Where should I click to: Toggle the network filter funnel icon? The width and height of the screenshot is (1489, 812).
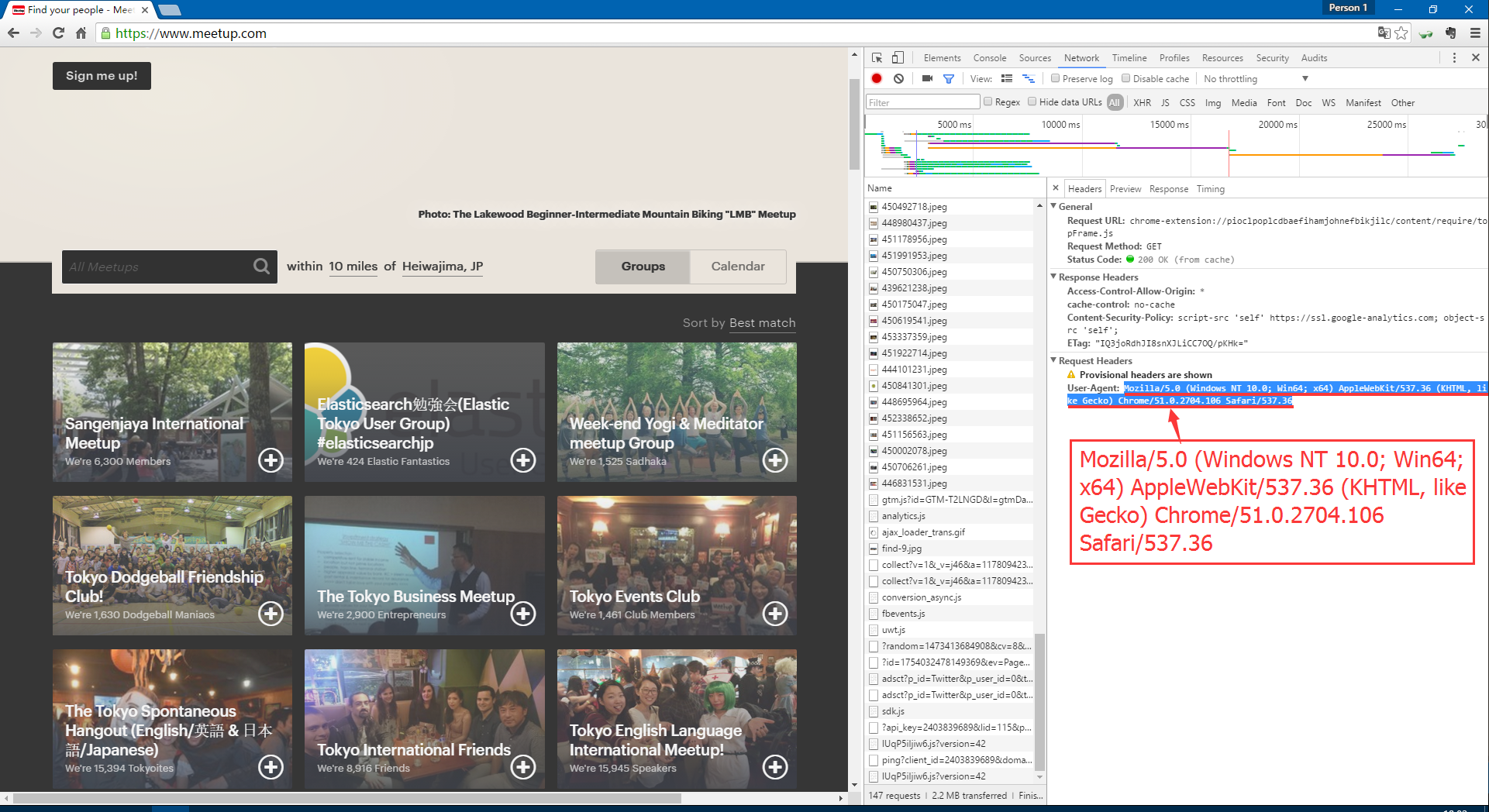coord(948,78)
